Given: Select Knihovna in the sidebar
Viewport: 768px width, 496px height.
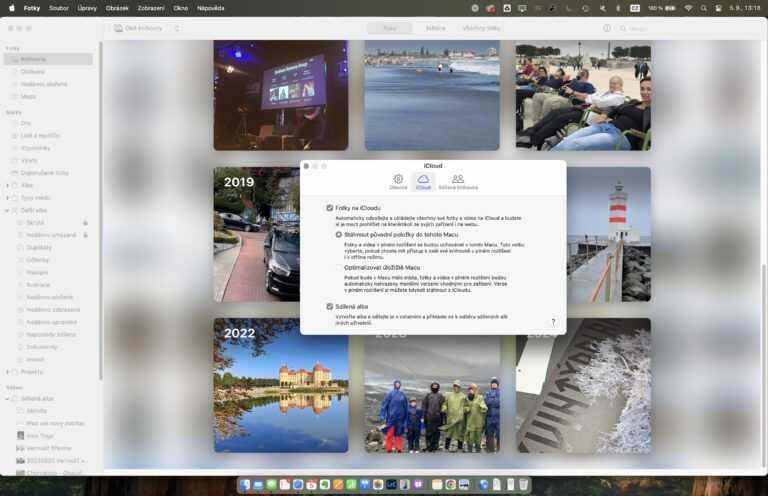Looking at the screenshot, I should (48, 59).
